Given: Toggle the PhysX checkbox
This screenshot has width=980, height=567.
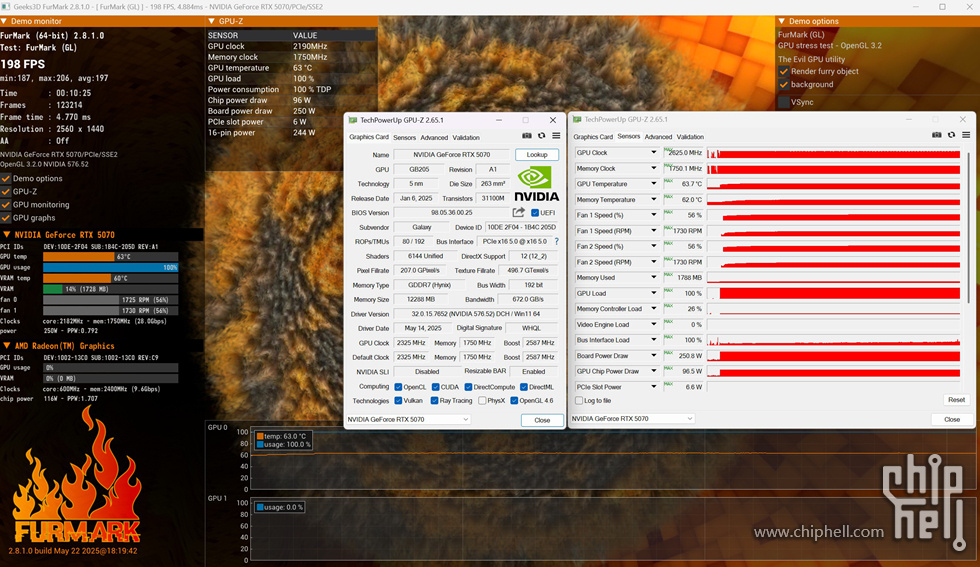Looking at the screenshot, I should pyautogui.click(x=482, y=401).
